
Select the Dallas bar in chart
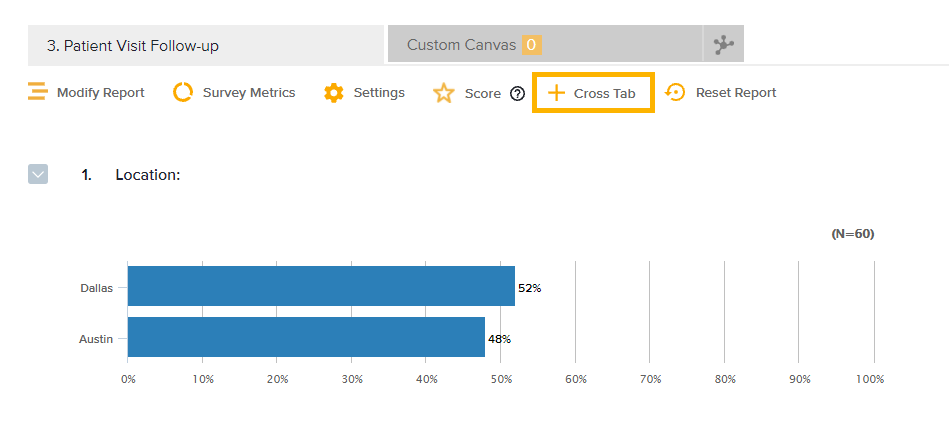[x=320, y=286]
